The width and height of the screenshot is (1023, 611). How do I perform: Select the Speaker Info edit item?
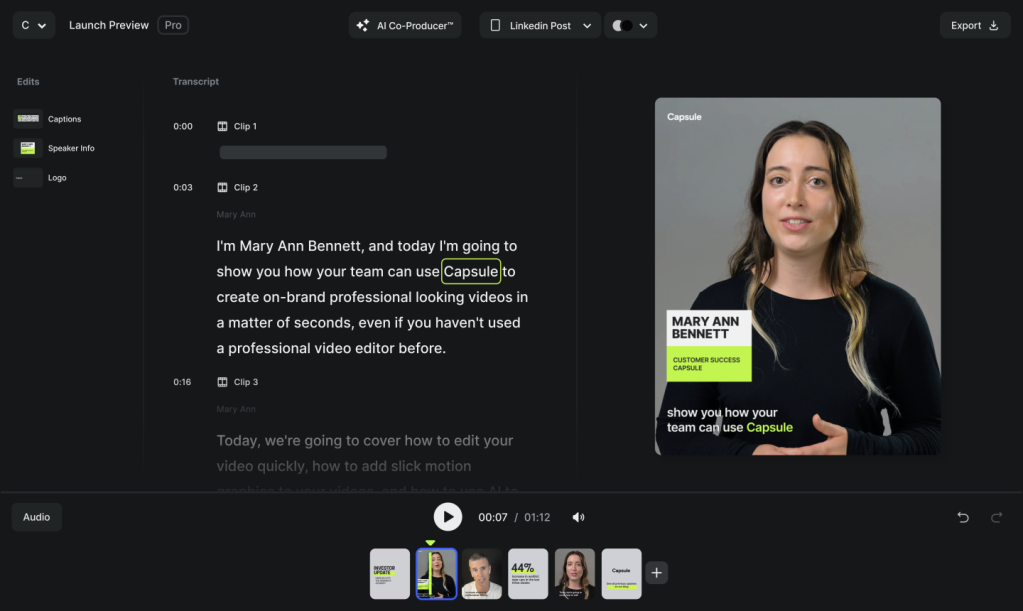[55, 148]
